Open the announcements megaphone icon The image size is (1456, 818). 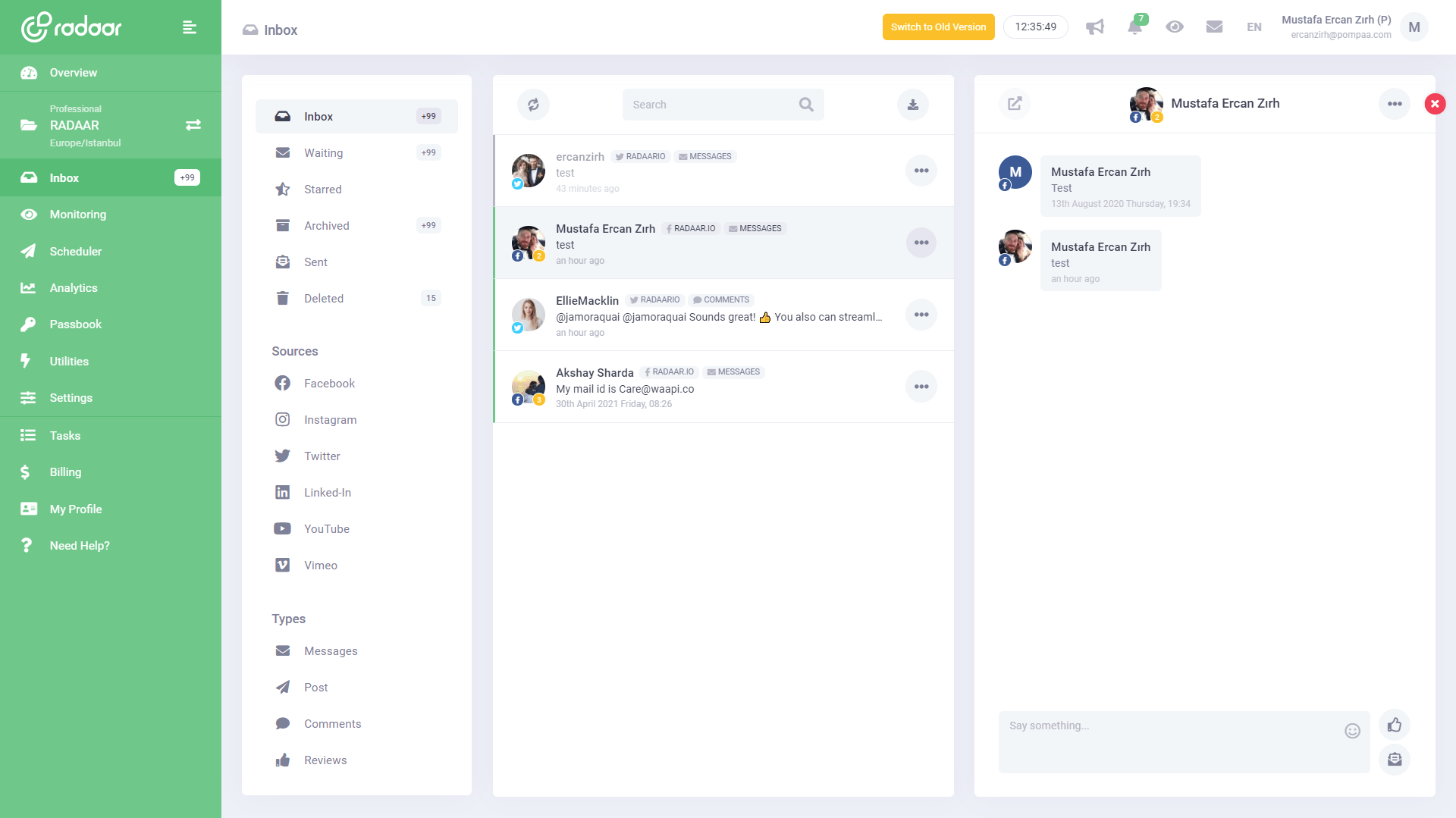tap(1094, 27)
